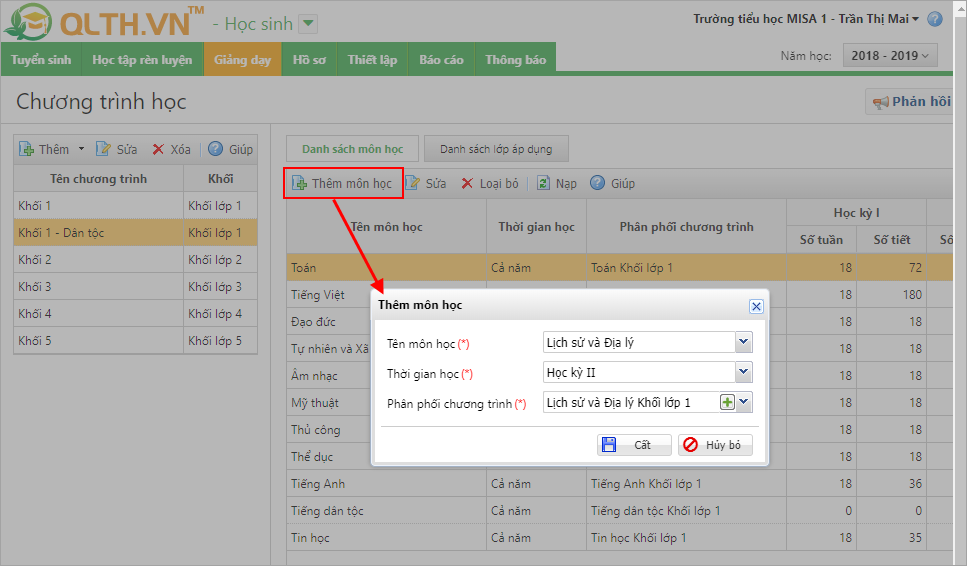Click the Xóa red X delete icon in left panel
This screenshot has width=967, height=566.
coord(158,149)
